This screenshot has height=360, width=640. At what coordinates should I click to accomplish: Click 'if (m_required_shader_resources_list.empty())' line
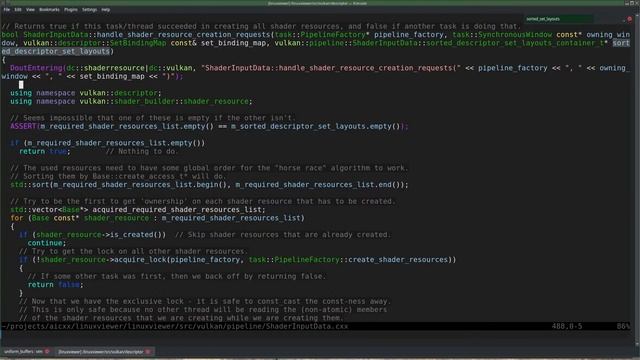click(107, 143)
